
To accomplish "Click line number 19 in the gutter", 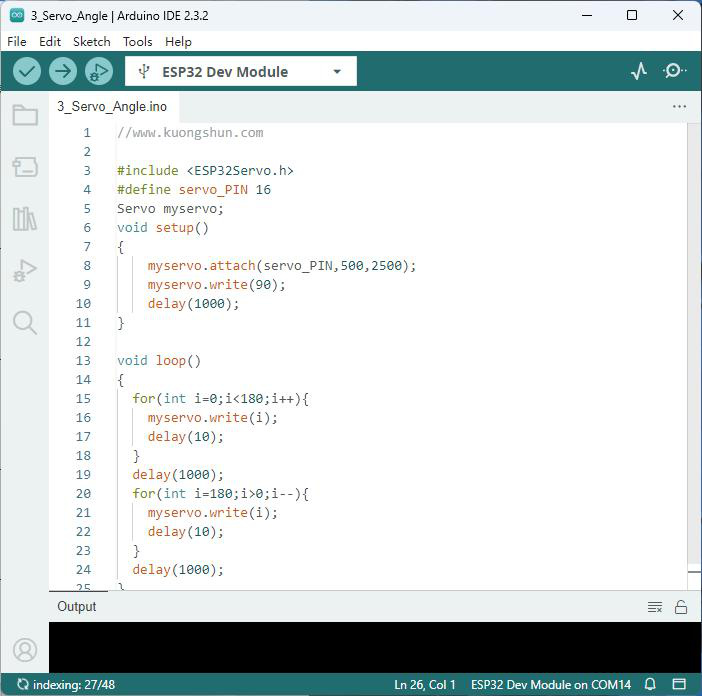I will (83, 474).
